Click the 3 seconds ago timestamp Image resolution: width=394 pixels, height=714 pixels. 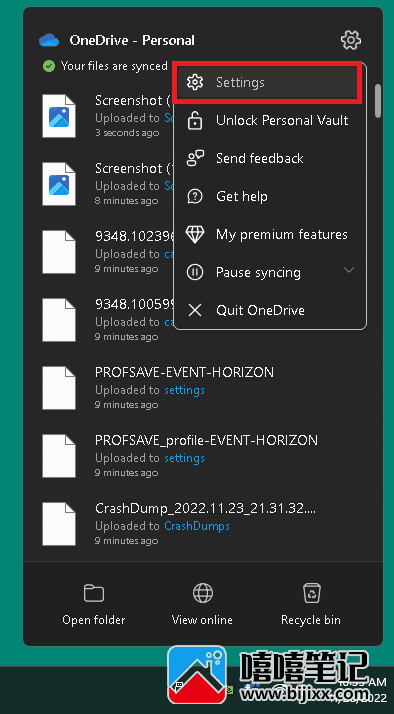coord(127,133)
